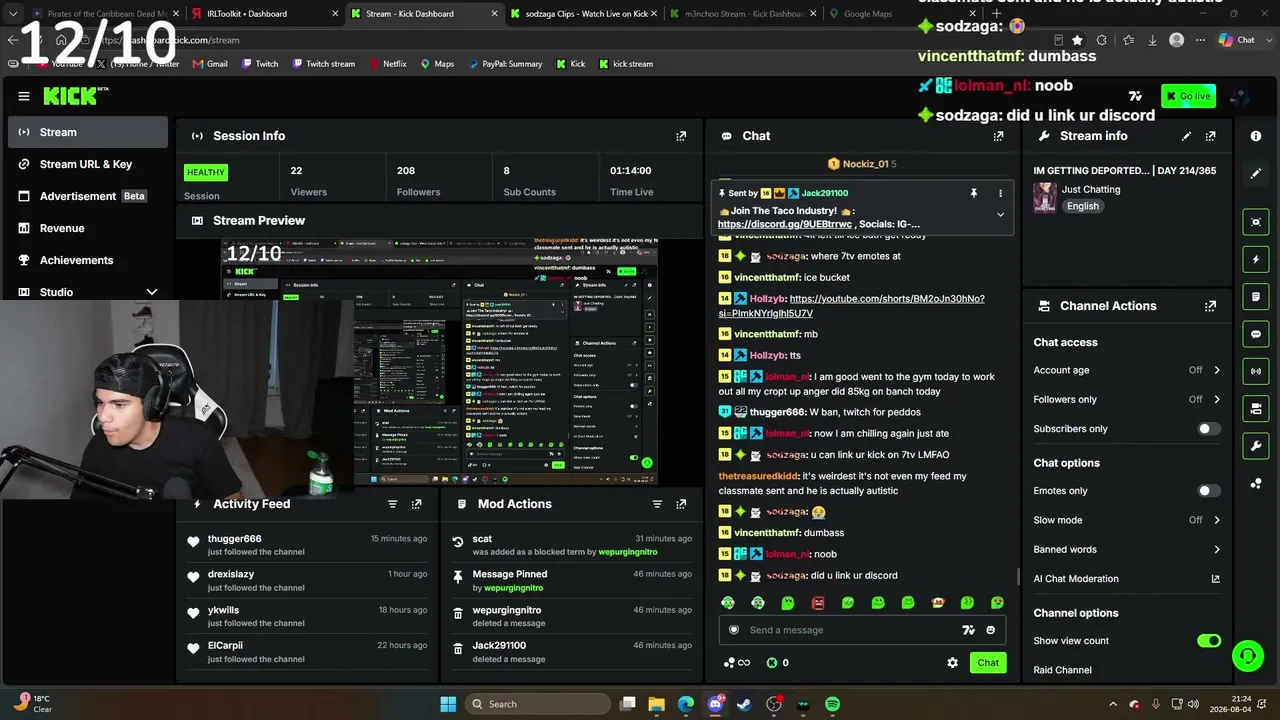Open the emoji picker in chat input
The width and height of the screenshot is (1280, 720).
click(x=991, y=630)
